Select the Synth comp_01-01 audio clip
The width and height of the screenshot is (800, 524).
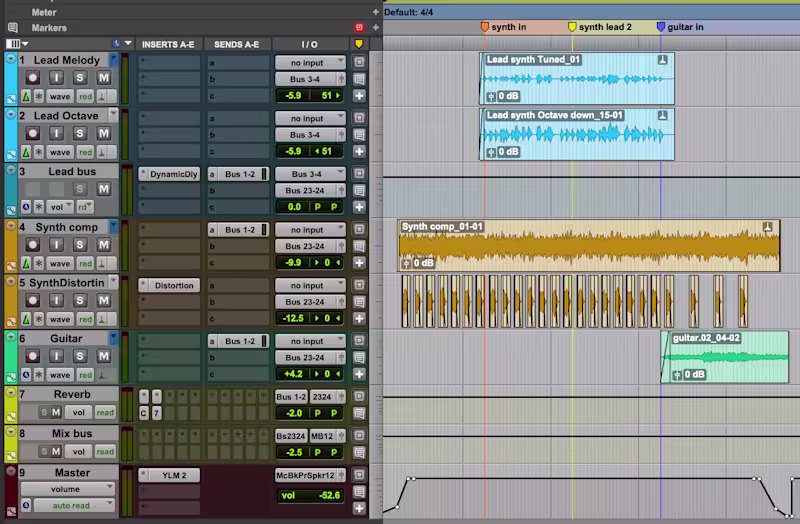(589, 245)
